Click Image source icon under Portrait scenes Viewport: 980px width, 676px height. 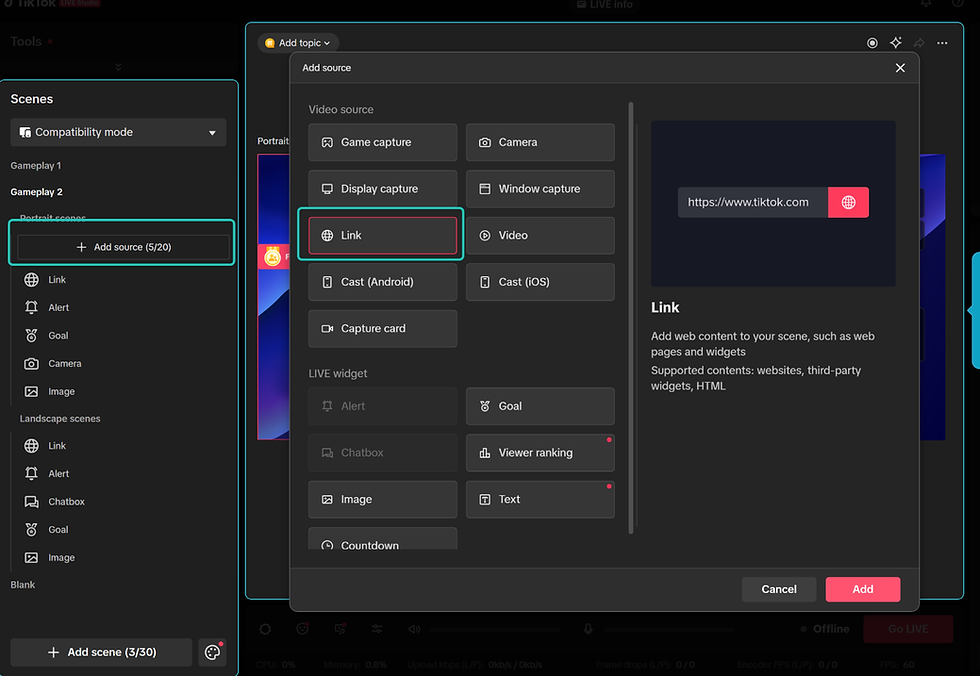pos(31,392)
